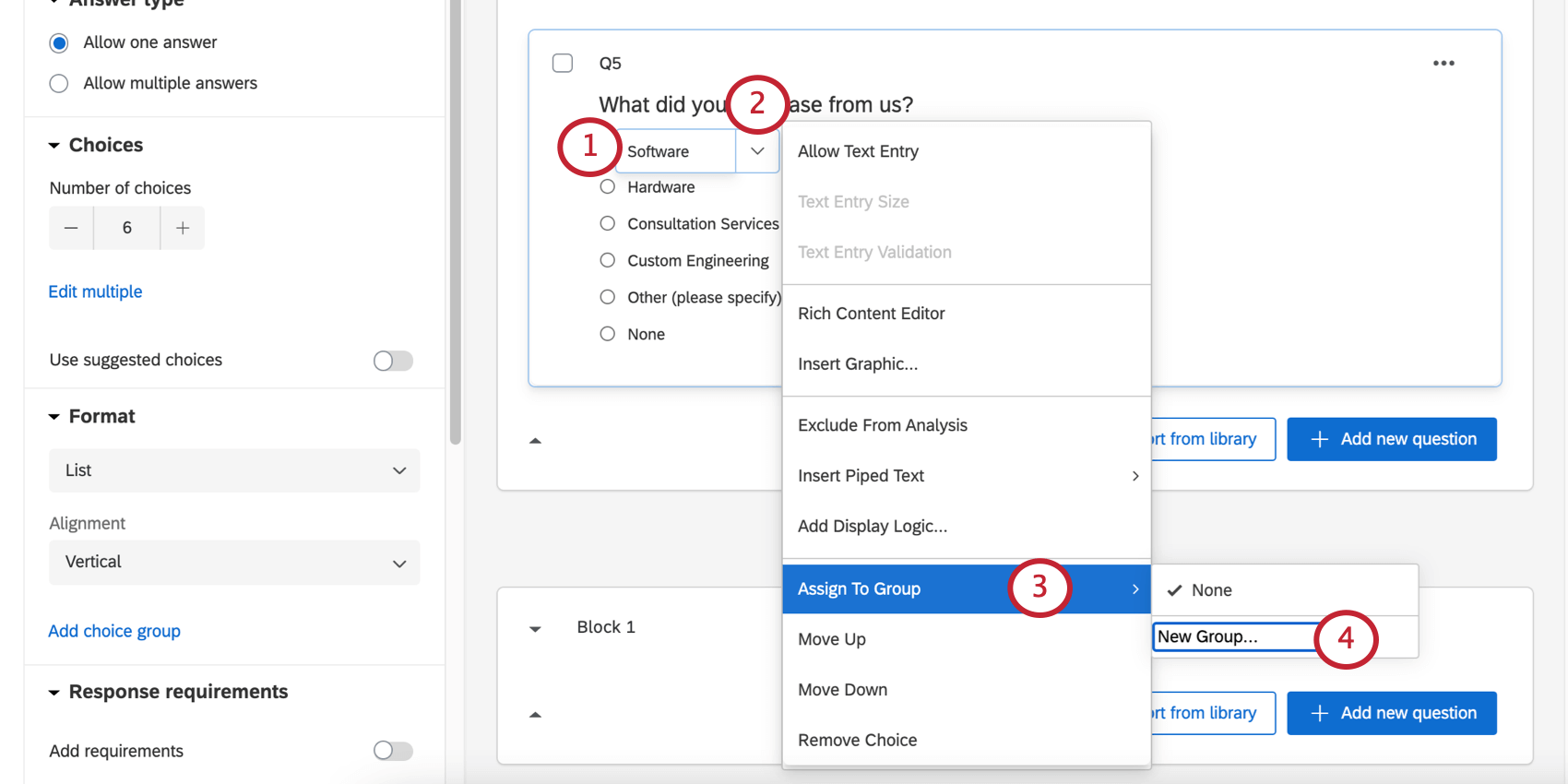Click the Edit multiple link
Image resolution: width=1568 pixels, height=784 pixels.
click(x=95, y=291)
